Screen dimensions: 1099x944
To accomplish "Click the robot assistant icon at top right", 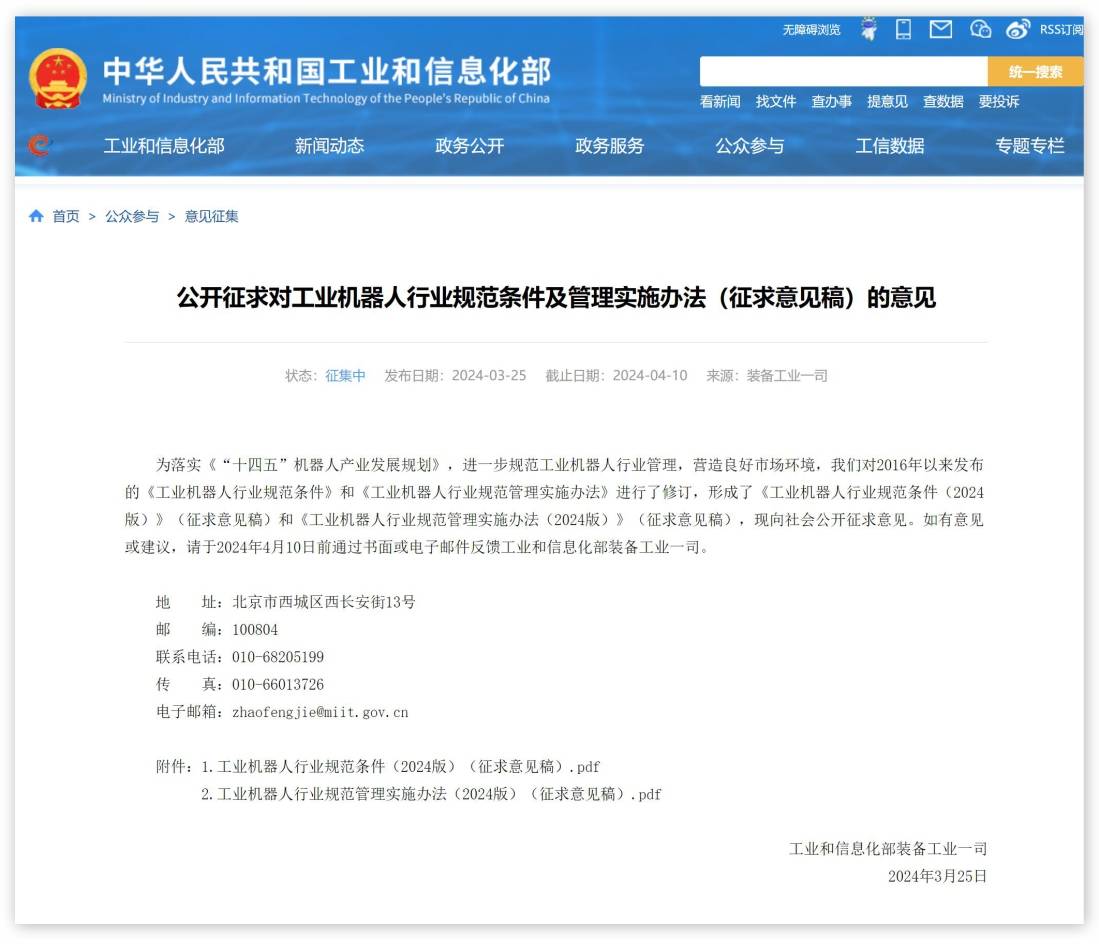I will point(867,30).
